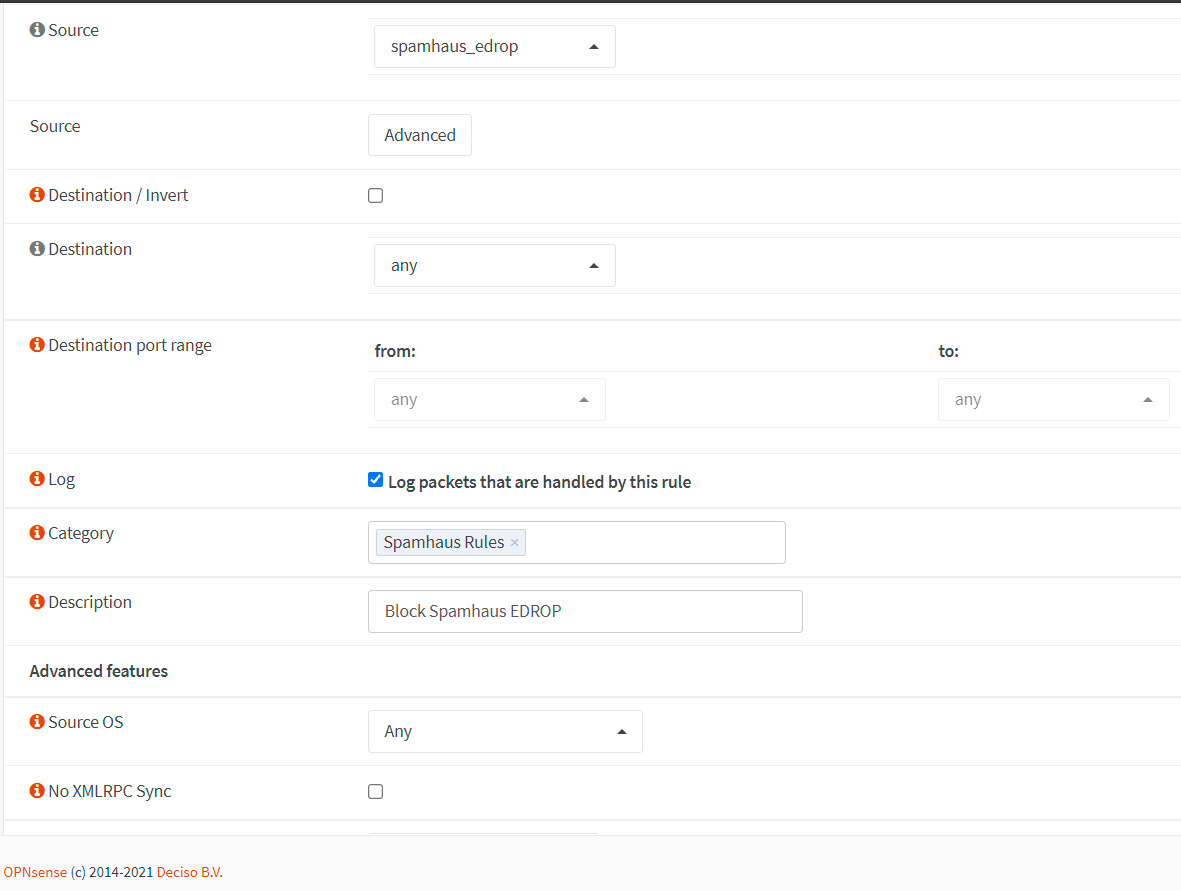Click the gray info icon beside Destination

37,249
